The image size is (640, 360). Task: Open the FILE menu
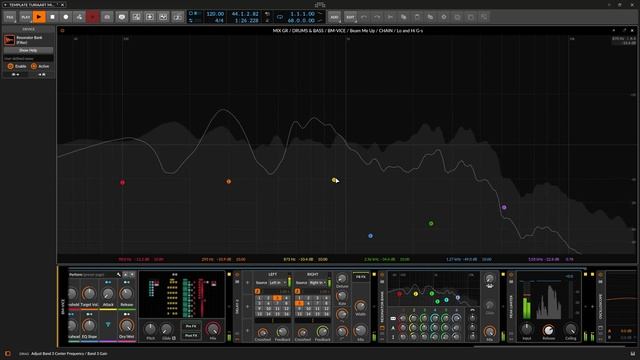(10, 17)
